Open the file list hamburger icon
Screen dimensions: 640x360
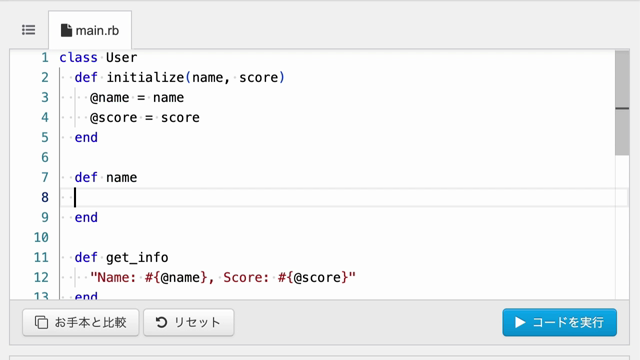(x=29, y=30)
